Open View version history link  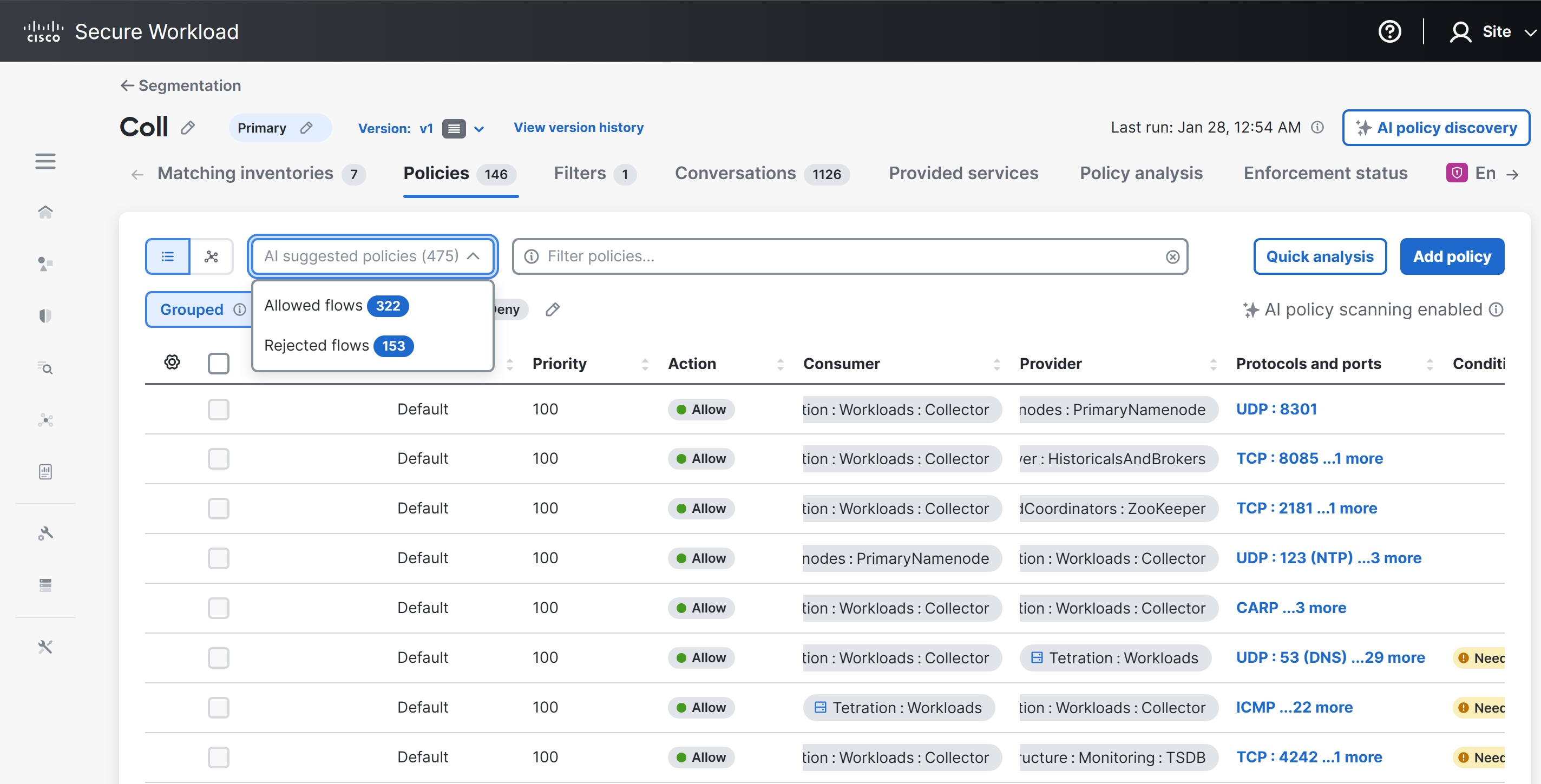coord(578,127)
